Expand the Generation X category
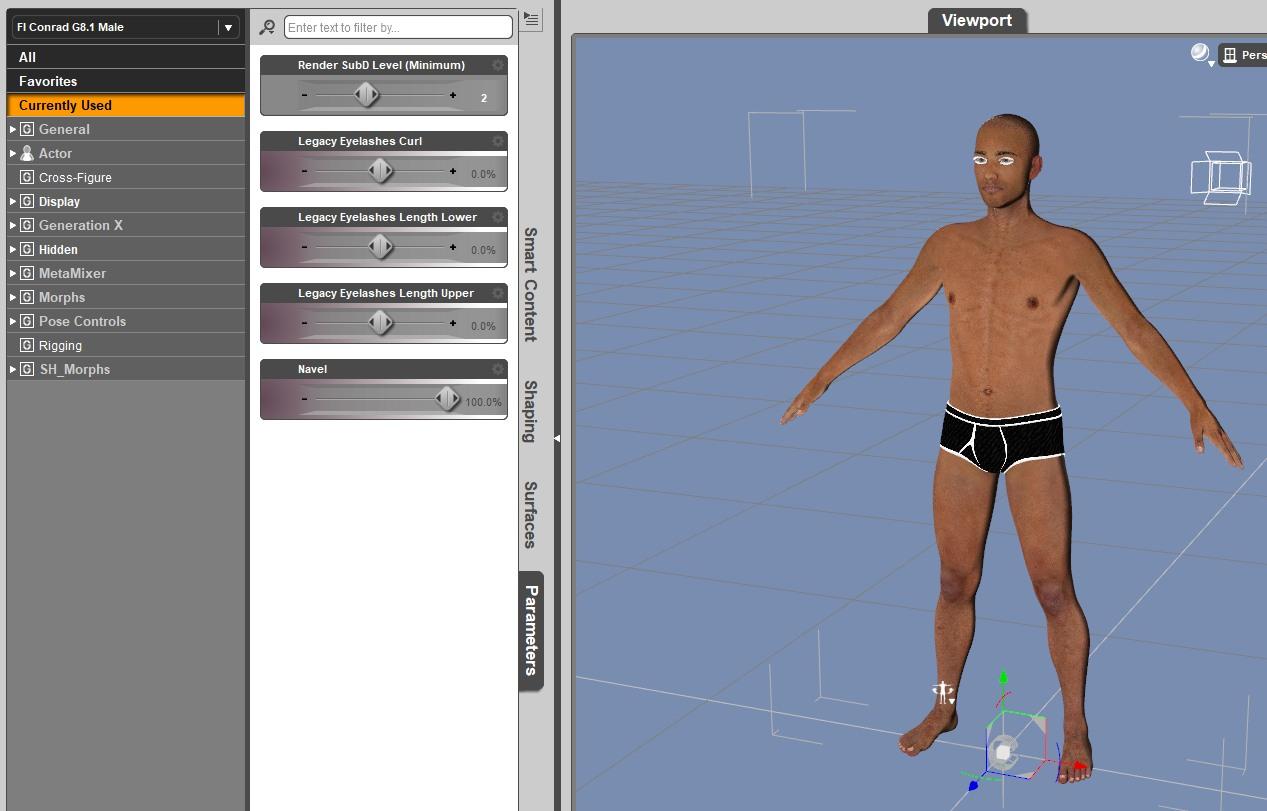This screenshot has width=1267, height=811. coord(13,225)
